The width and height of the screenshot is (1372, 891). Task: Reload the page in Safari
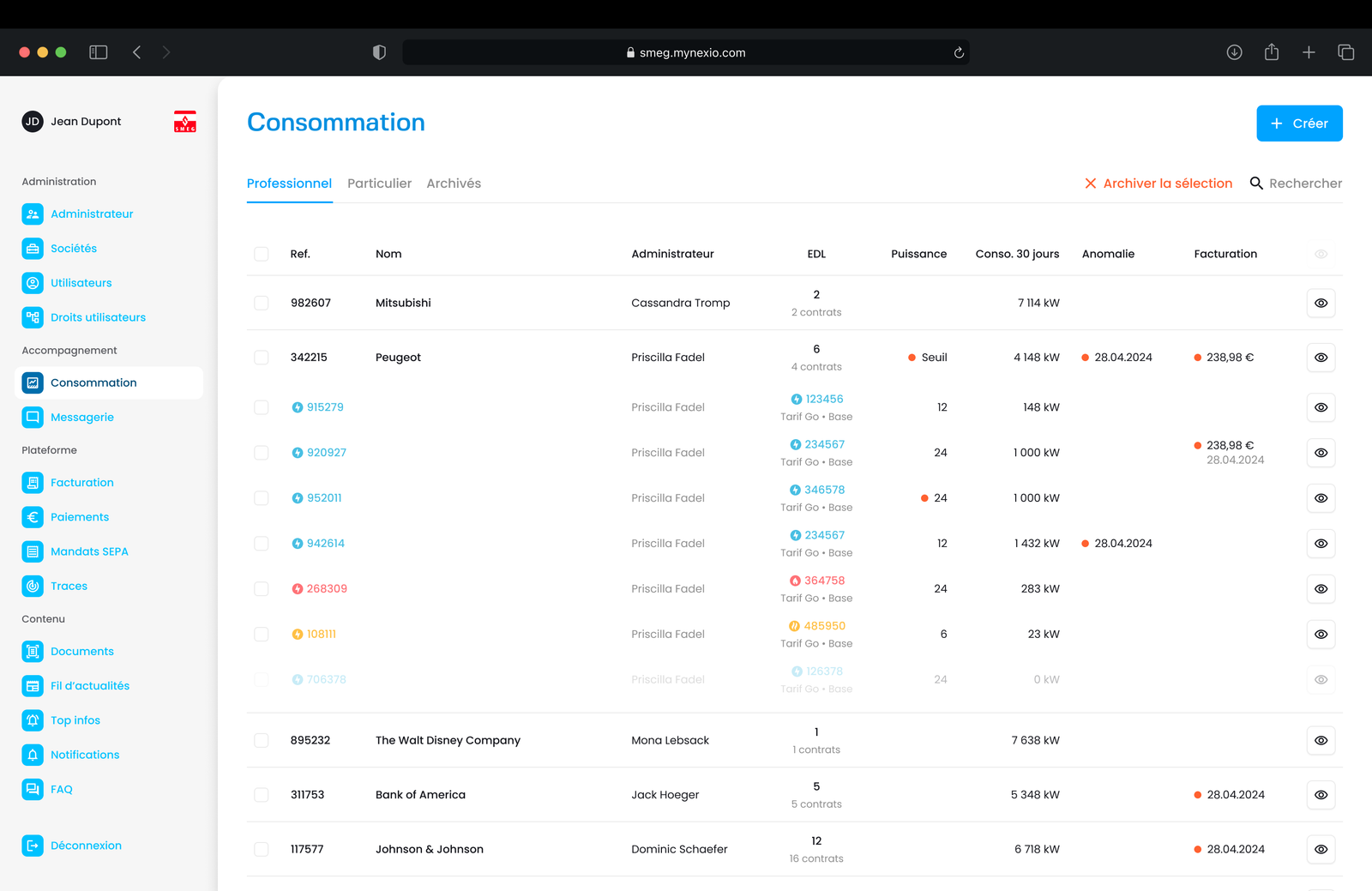click(x=959, y=52)
